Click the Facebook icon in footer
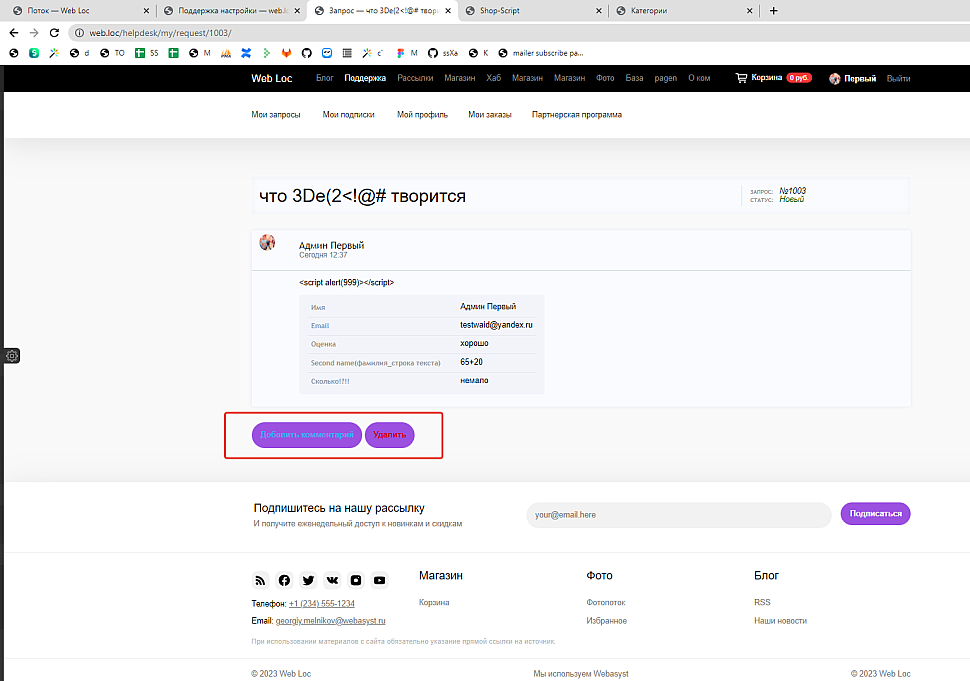This screenshot has width=970, height=681. coord(284,580)
